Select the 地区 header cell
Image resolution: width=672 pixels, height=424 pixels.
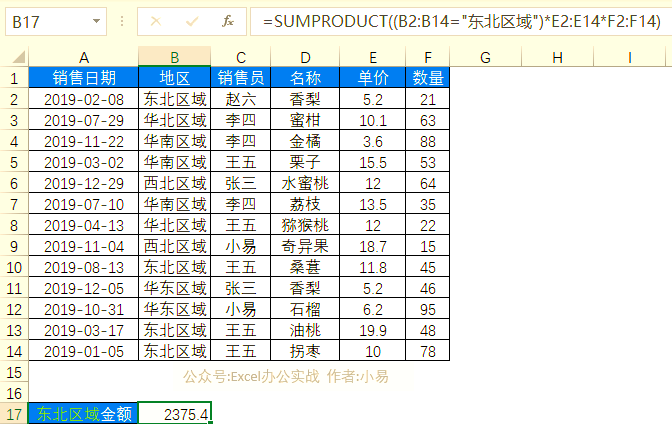click(174, 78)
